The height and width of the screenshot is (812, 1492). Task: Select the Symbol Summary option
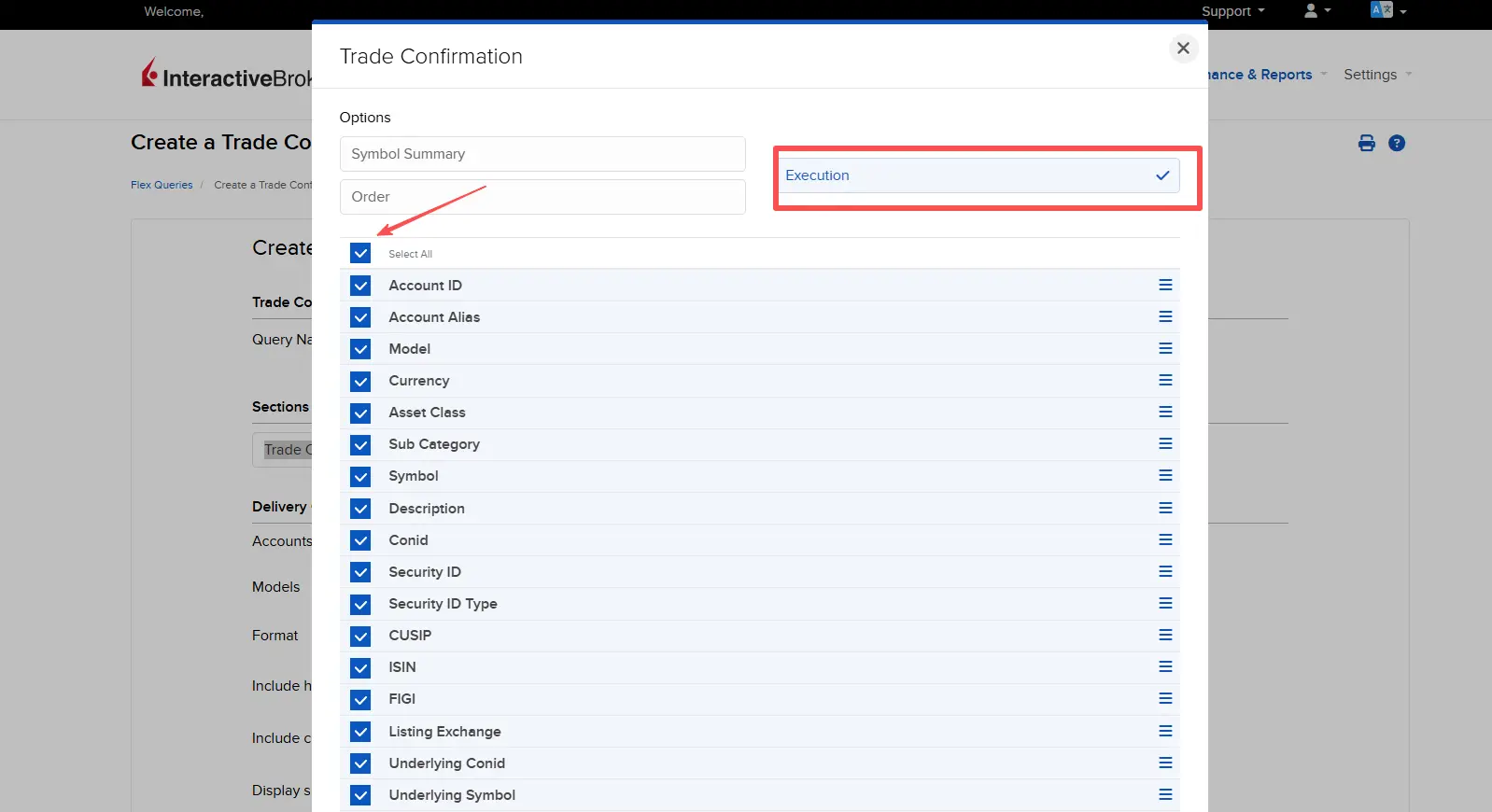click(542, 154)
